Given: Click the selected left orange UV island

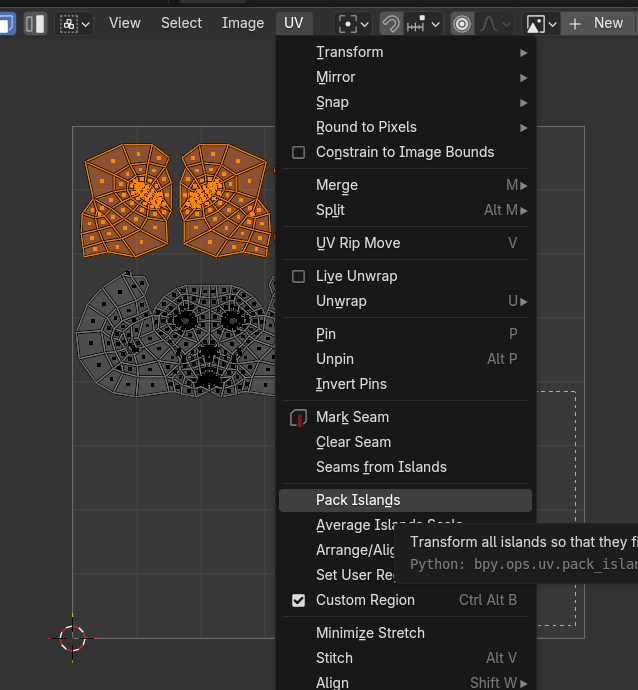Looking at the screenshot, I should (126, 200).
